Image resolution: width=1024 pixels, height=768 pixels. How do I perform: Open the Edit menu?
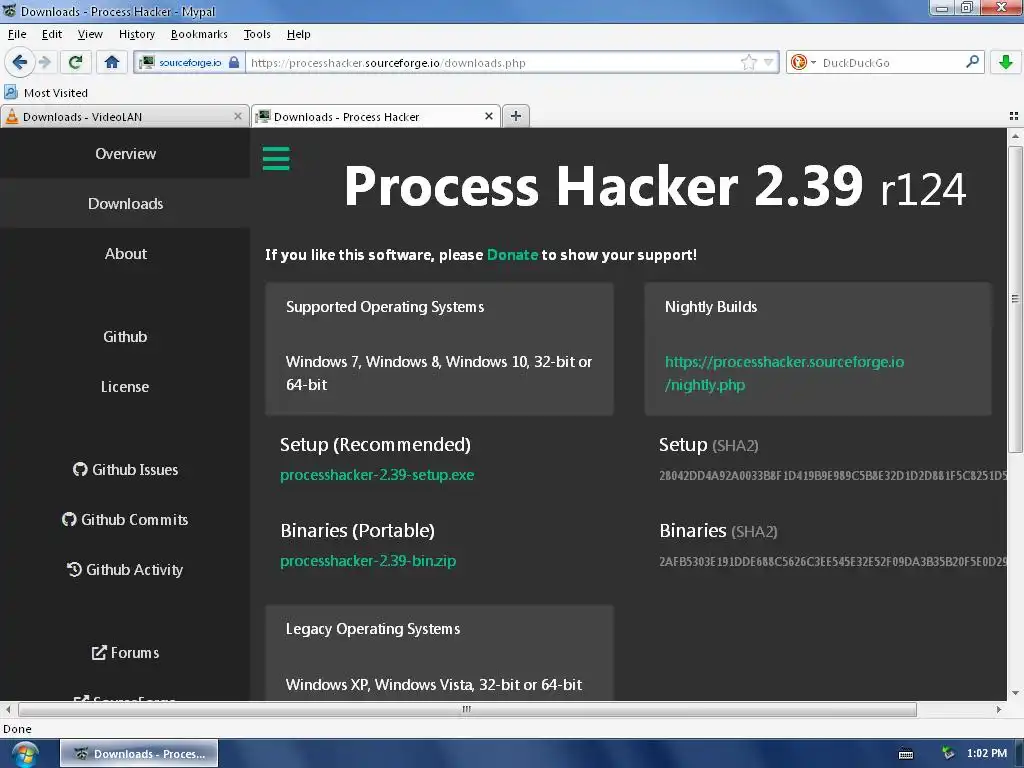click(x=52, y=34)
